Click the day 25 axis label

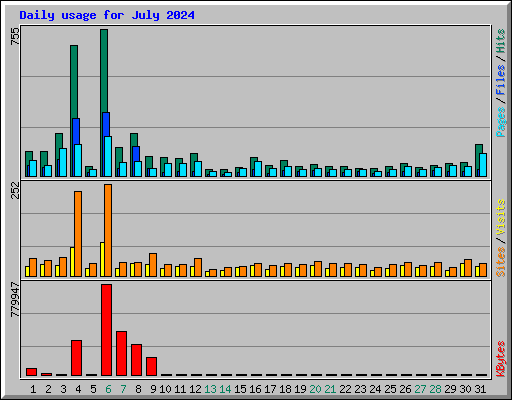click(x=390, y=389)
